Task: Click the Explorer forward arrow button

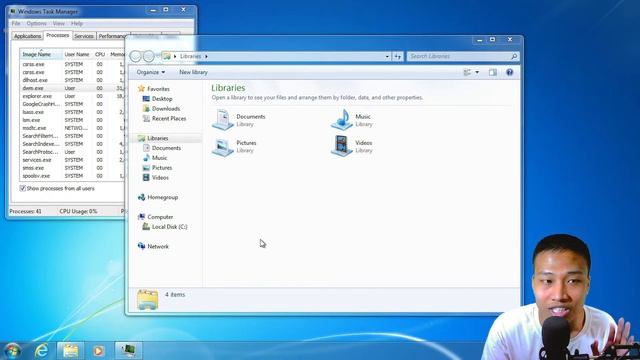Action: [x=149, y=56]
